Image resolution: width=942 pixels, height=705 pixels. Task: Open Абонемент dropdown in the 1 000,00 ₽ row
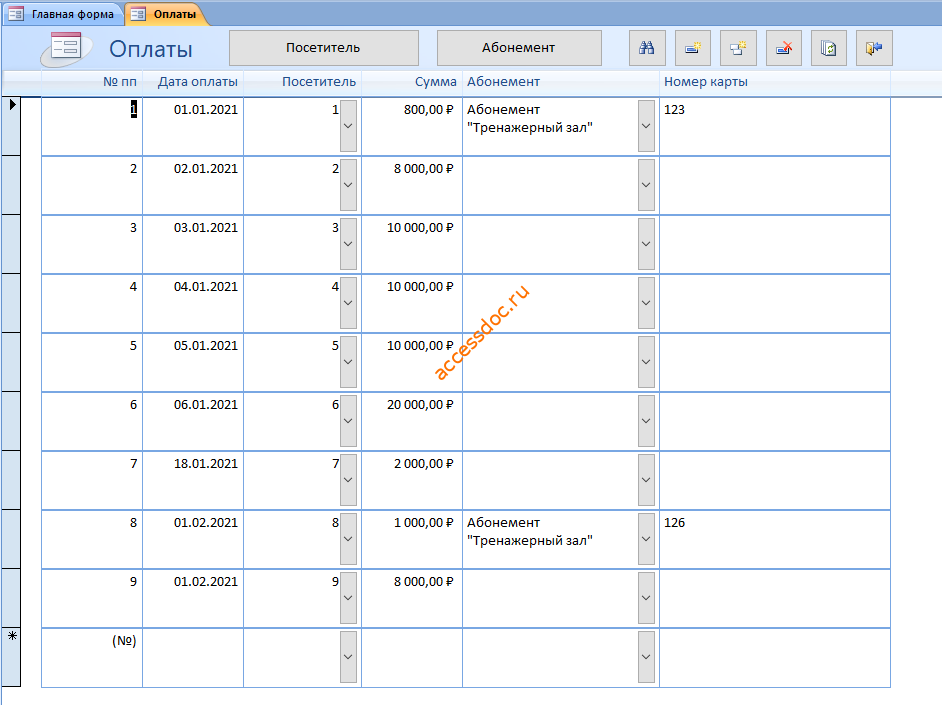pyautogui.click(x=646, y=539)
